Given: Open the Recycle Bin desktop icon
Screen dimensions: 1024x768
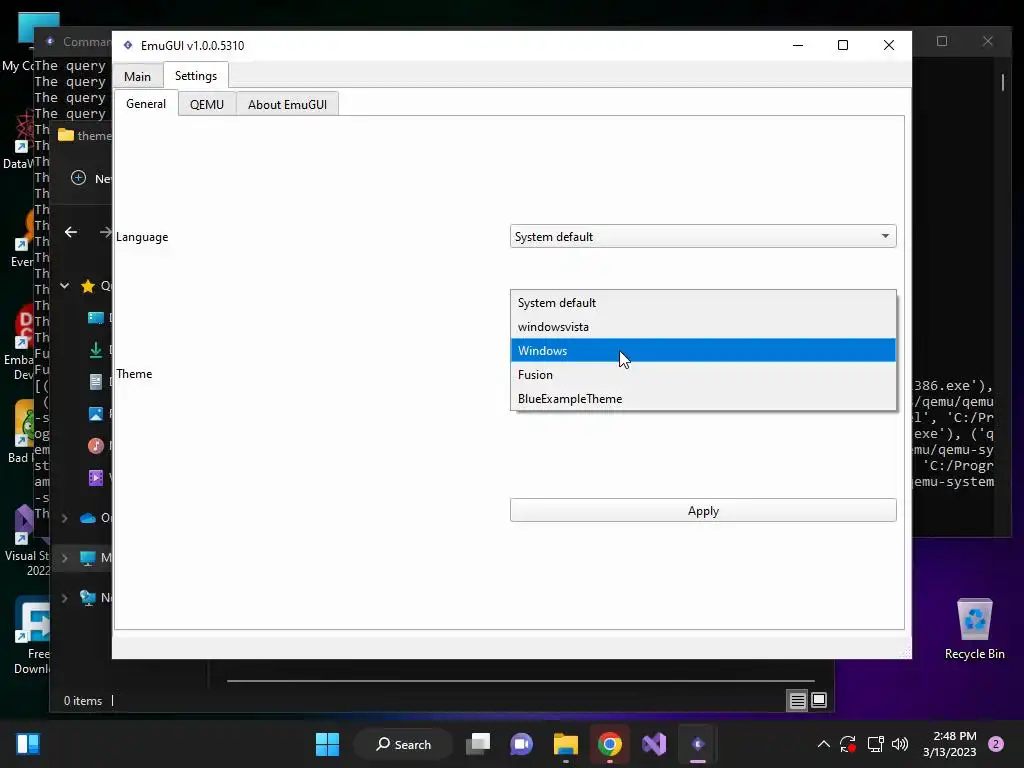Looking at the screenshot, I should click(974, 628).
